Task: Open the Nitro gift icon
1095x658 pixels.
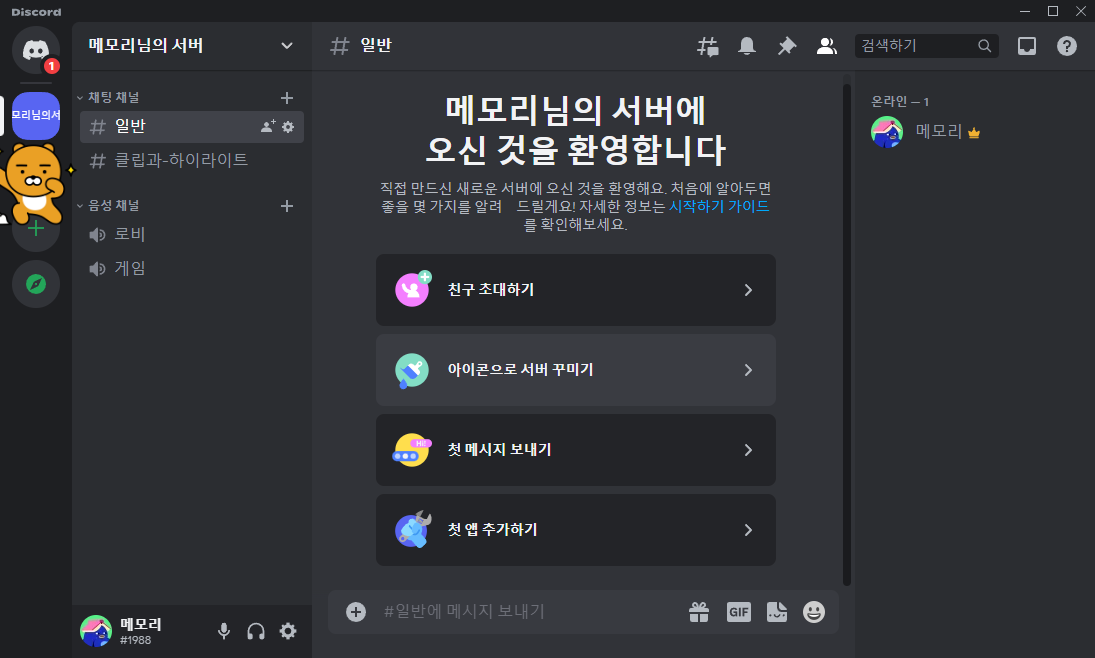Action: pyautogui.click(x=698, y=612)
